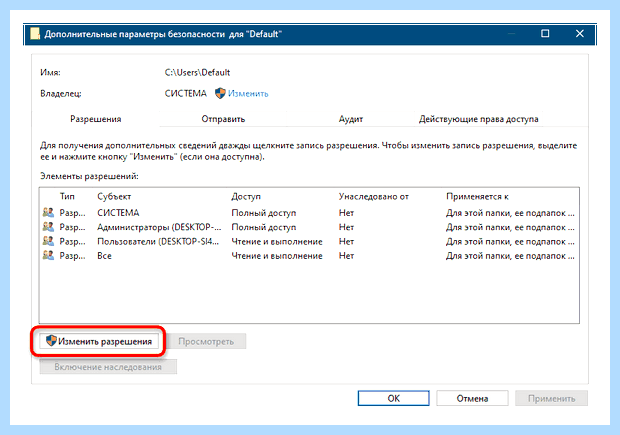Click the user-group icon in the Пользователи row
Viewport: 620px width, 435px height.
(48, 241)
